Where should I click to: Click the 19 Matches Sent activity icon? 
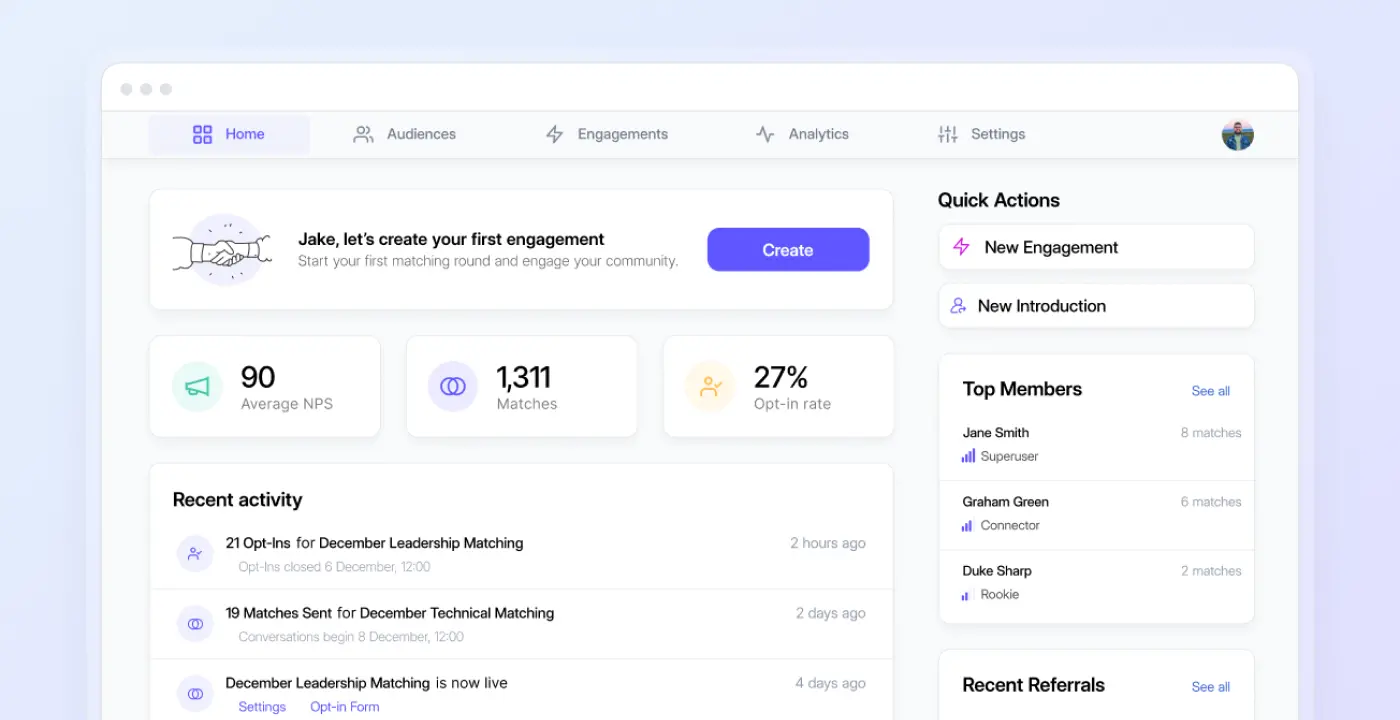pos(195,624)
